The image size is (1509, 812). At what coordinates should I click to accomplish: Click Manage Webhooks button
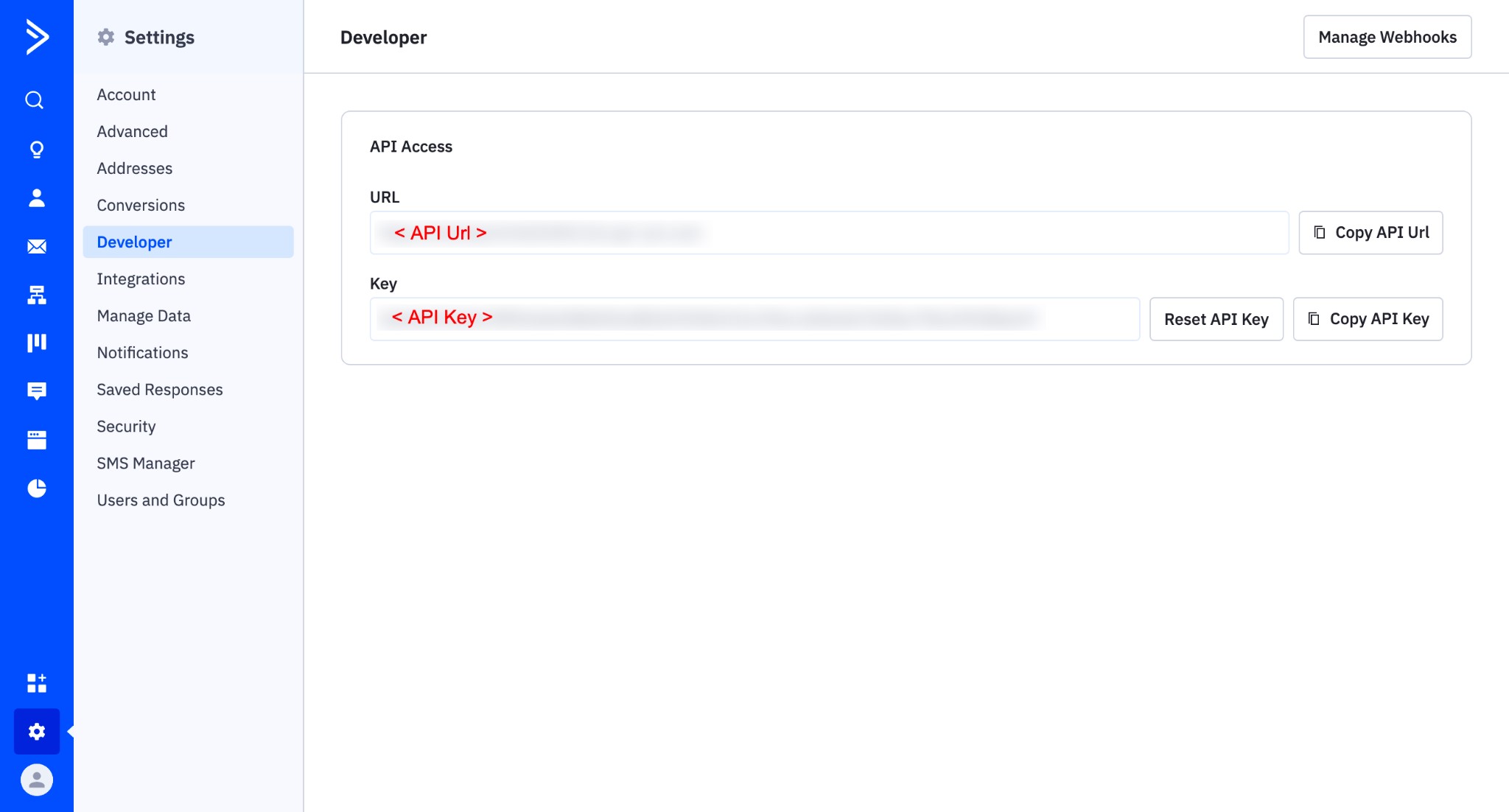1387,37
